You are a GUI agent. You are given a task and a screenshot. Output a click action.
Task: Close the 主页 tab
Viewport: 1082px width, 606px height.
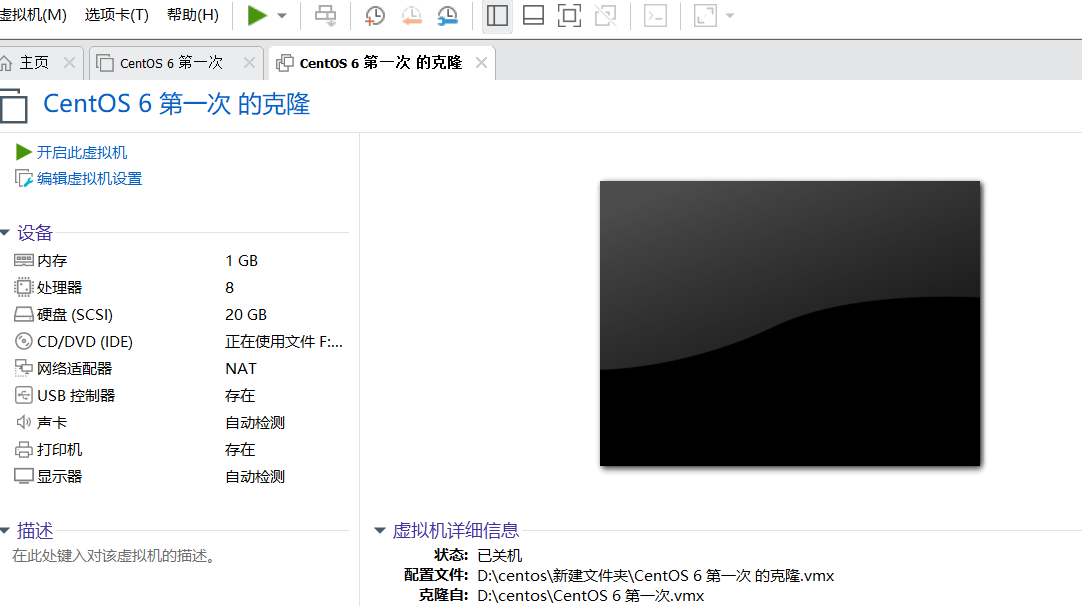pos(69,63)
